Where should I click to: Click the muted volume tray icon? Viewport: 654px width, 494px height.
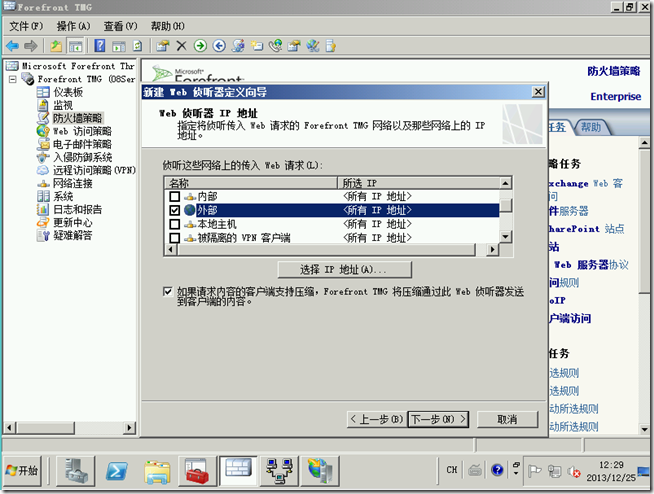[574, 471]
